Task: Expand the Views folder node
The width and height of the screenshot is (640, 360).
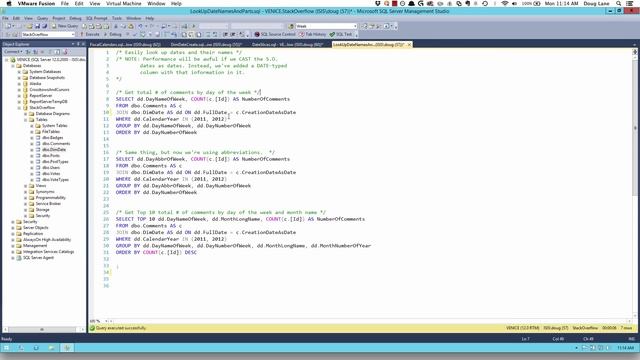Action: click(25, 186)
